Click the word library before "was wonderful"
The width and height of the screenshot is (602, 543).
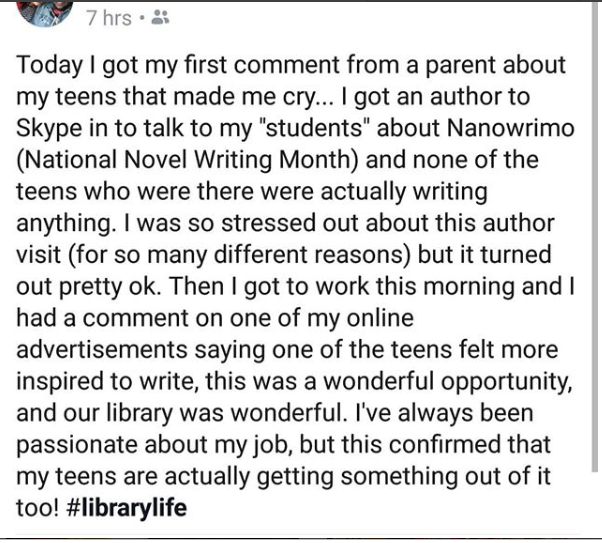pyautogui.click(x=139, y=413)
